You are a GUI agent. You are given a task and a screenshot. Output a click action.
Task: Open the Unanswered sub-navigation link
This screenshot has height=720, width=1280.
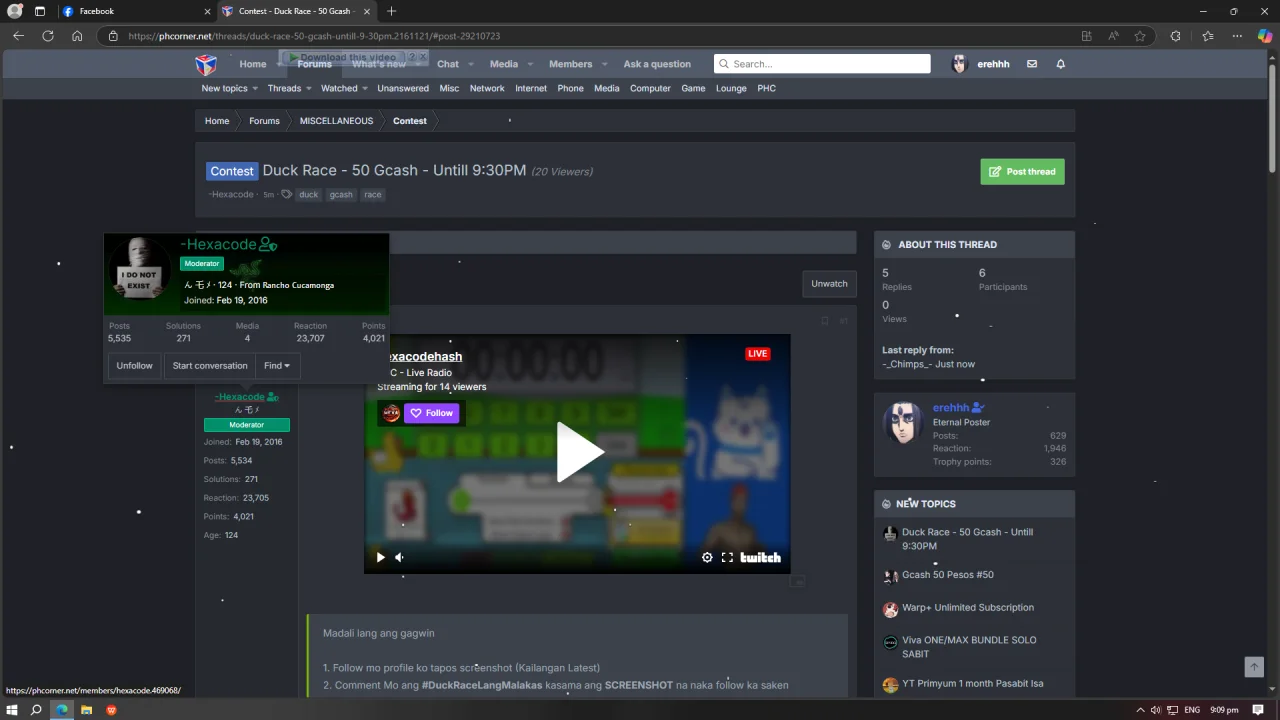[403, 88]
